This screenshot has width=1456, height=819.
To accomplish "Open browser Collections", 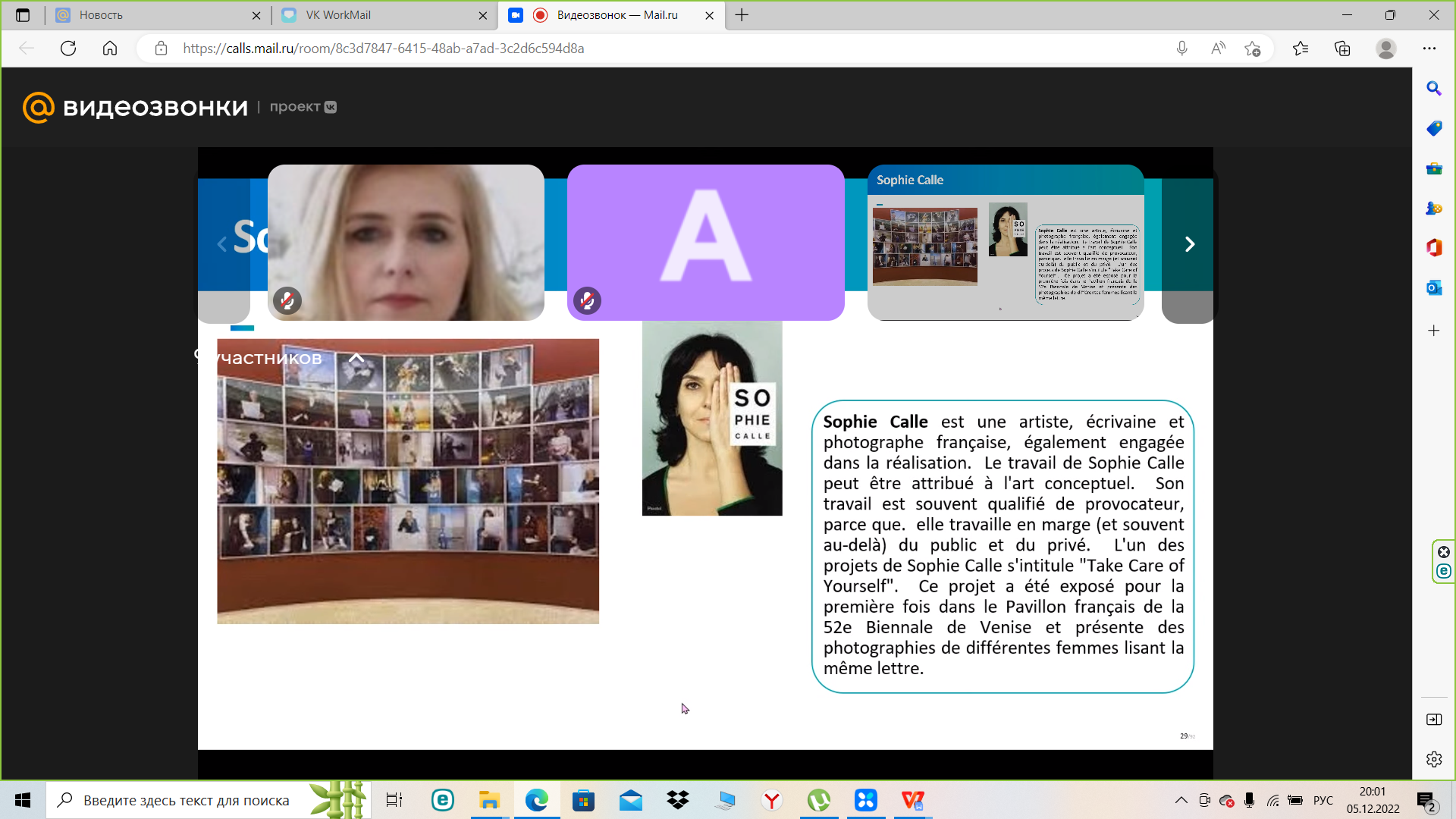I will (x=1342, y=49).
